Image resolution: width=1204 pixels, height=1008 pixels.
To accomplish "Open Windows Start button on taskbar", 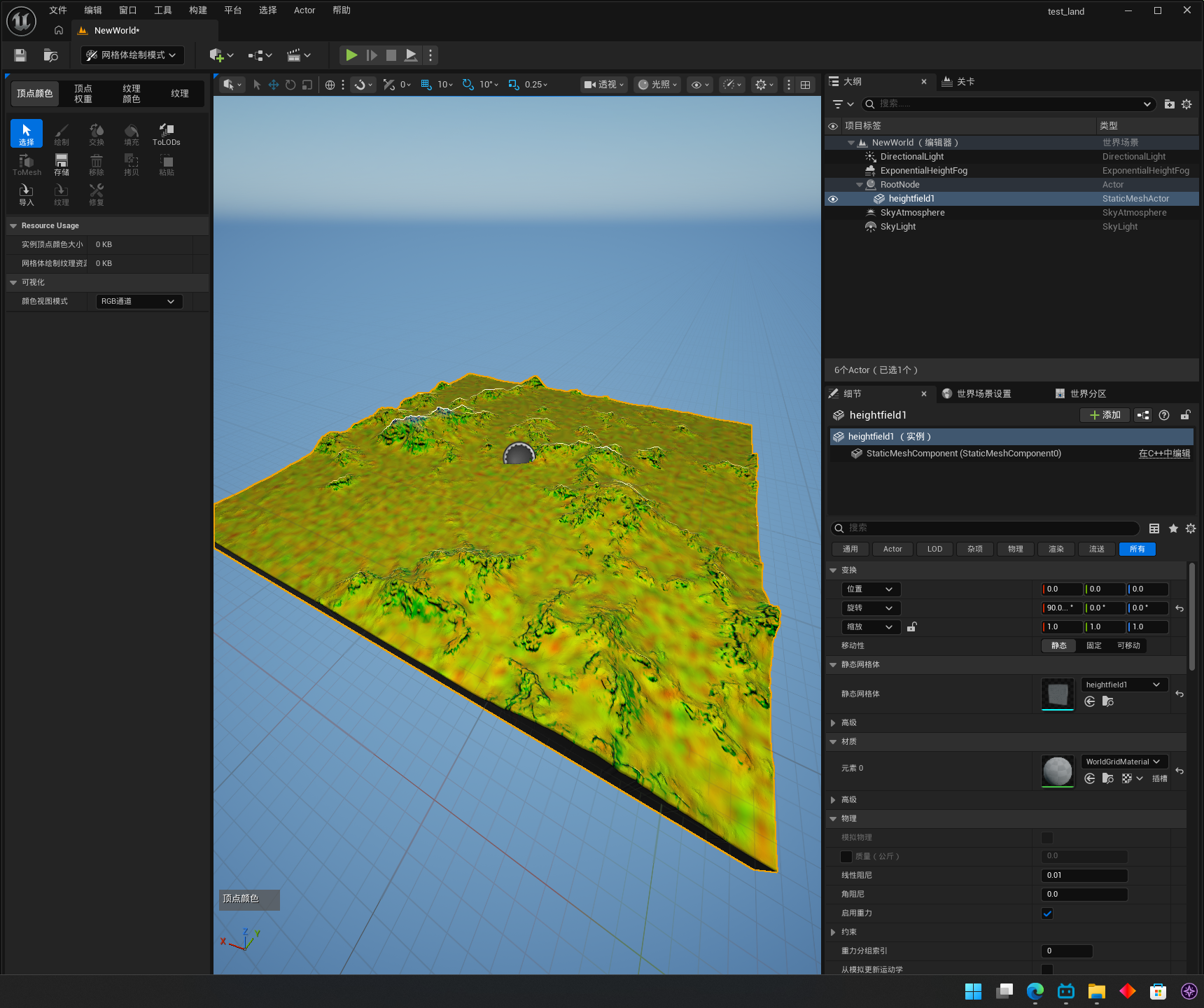I will [973, 991].
